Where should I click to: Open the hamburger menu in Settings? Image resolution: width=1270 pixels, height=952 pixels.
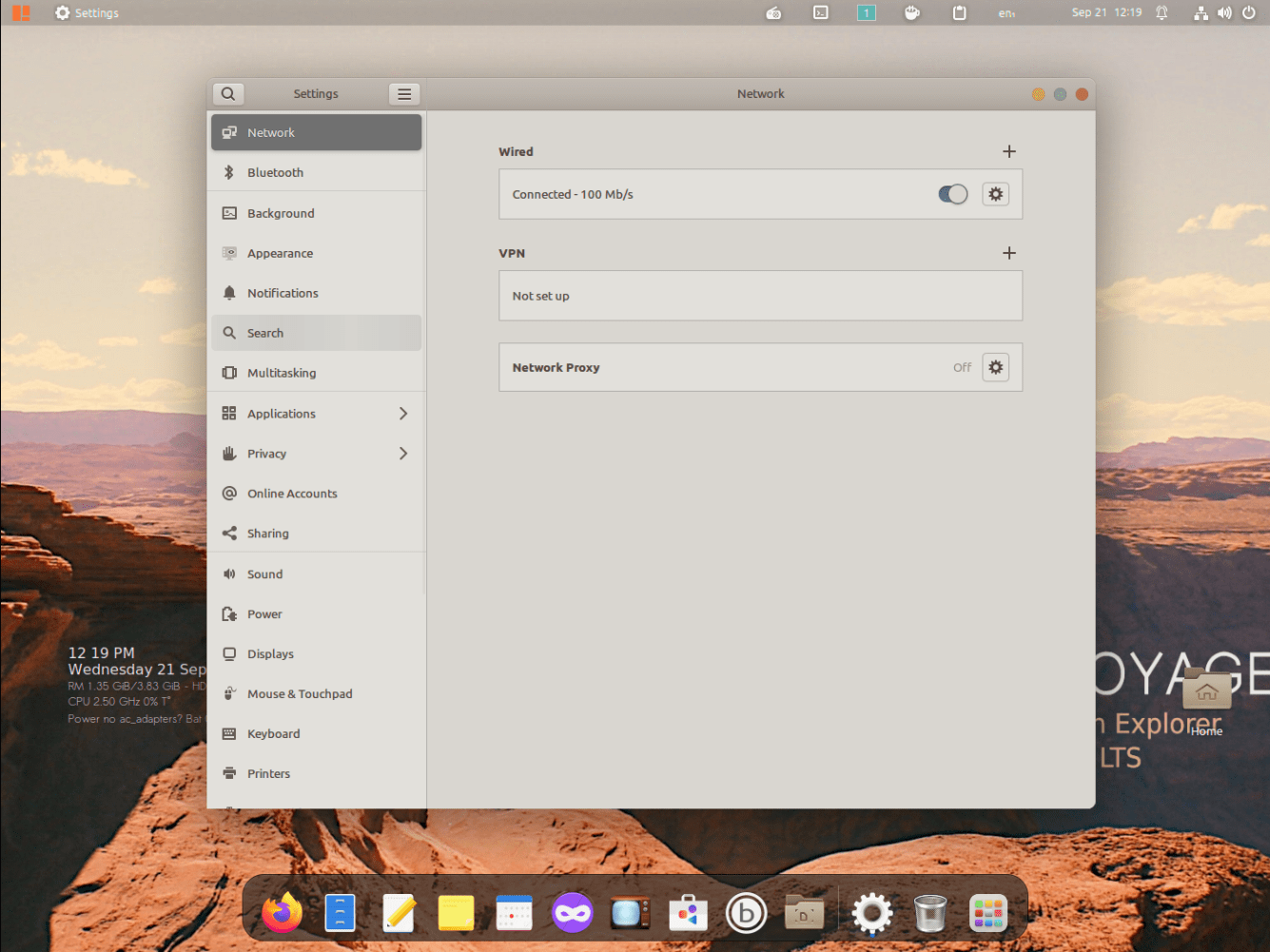[404, 93]
